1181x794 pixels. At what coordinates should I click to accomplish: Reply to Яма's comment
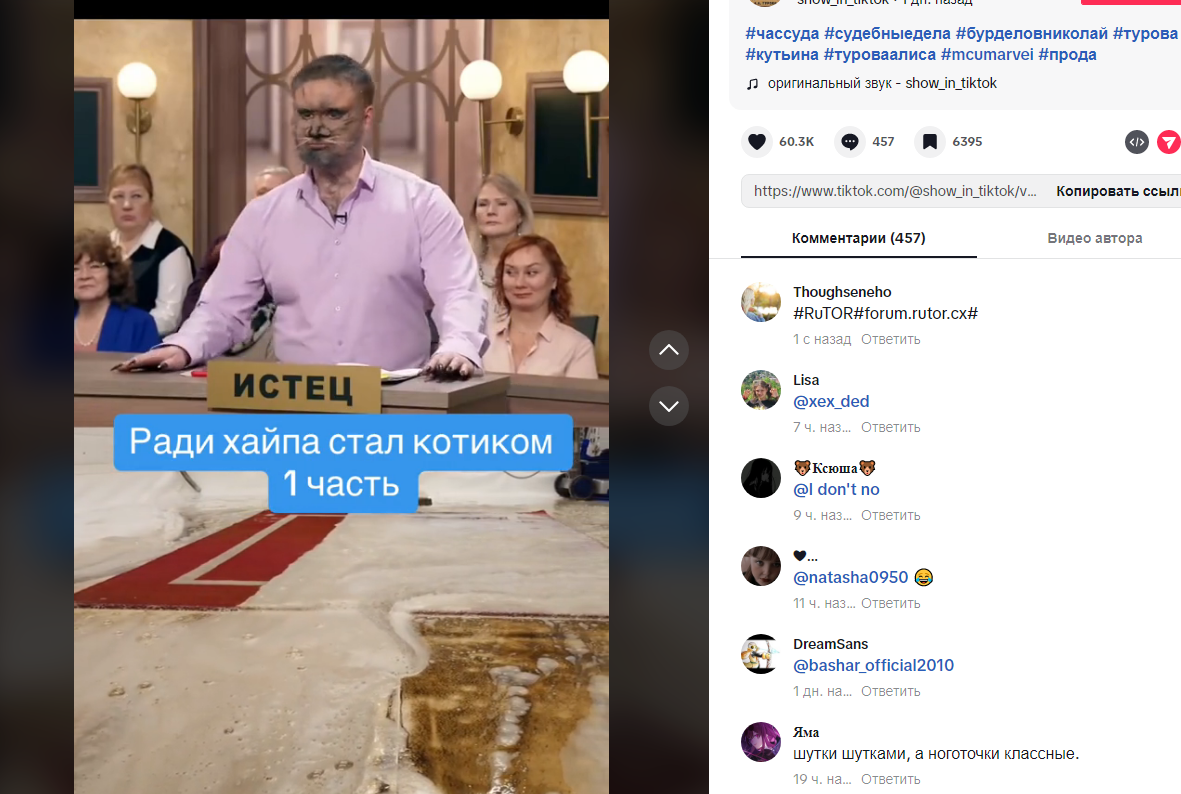click(x=890, y=780)
